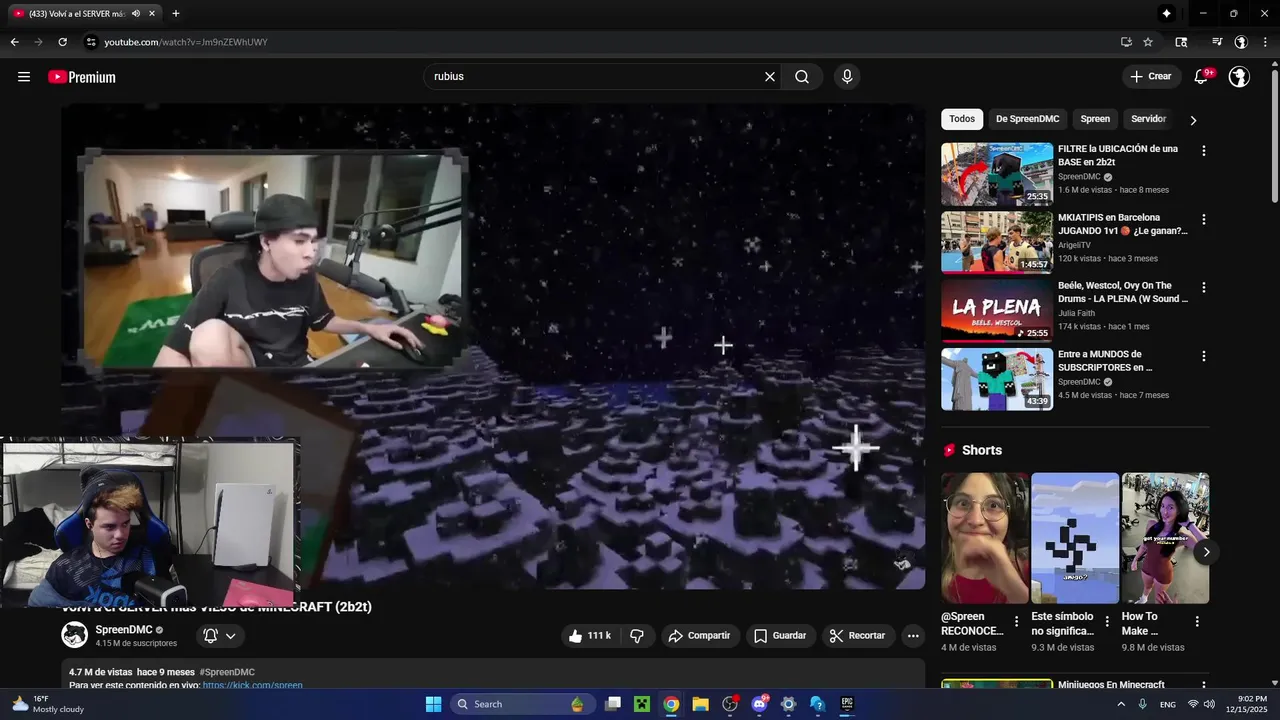Open options menu for FILTRE la UBICACIÓN video
1280x720 pixels.
(1204, 151)
